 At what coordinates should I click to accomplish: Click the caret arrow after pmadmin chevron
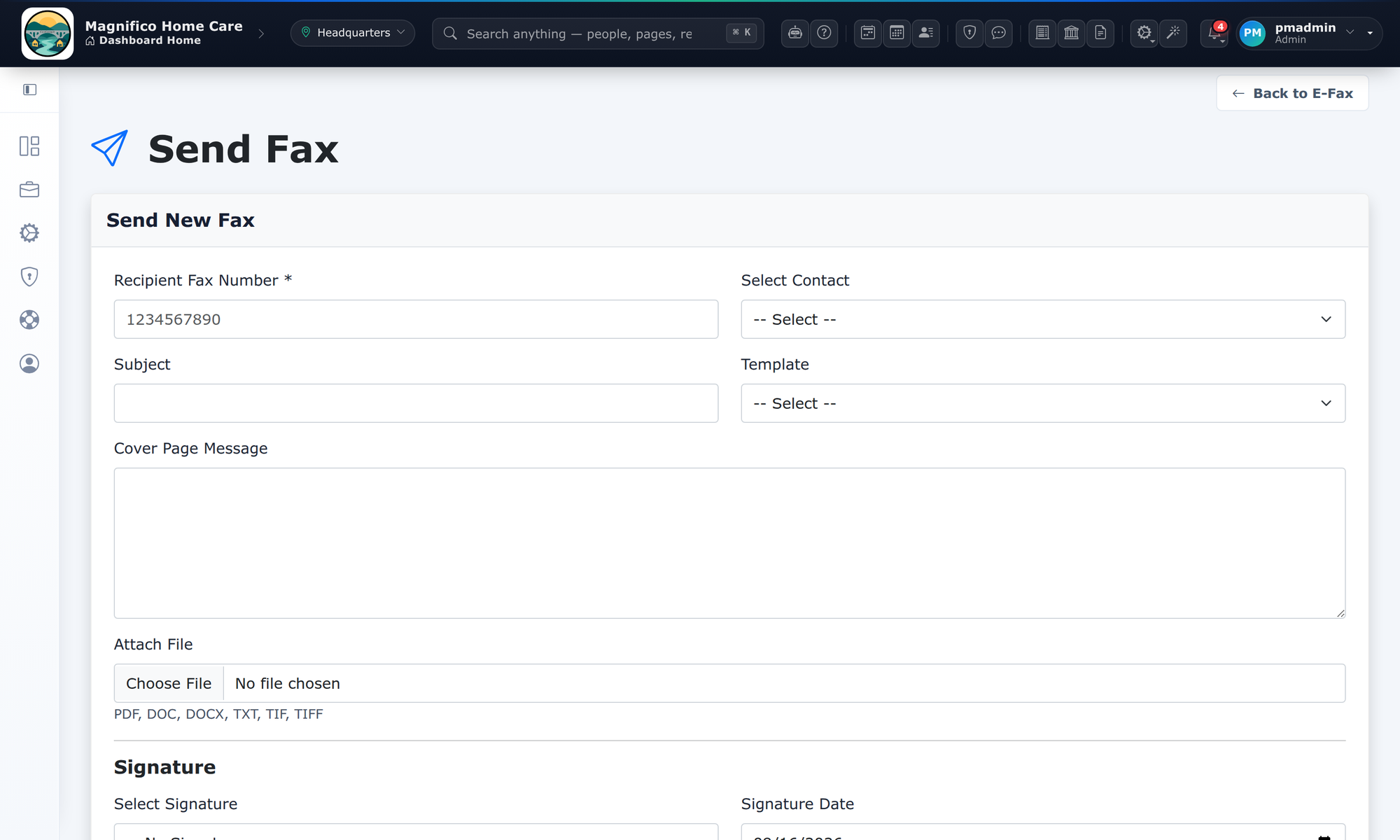[x=1370, y=33]
